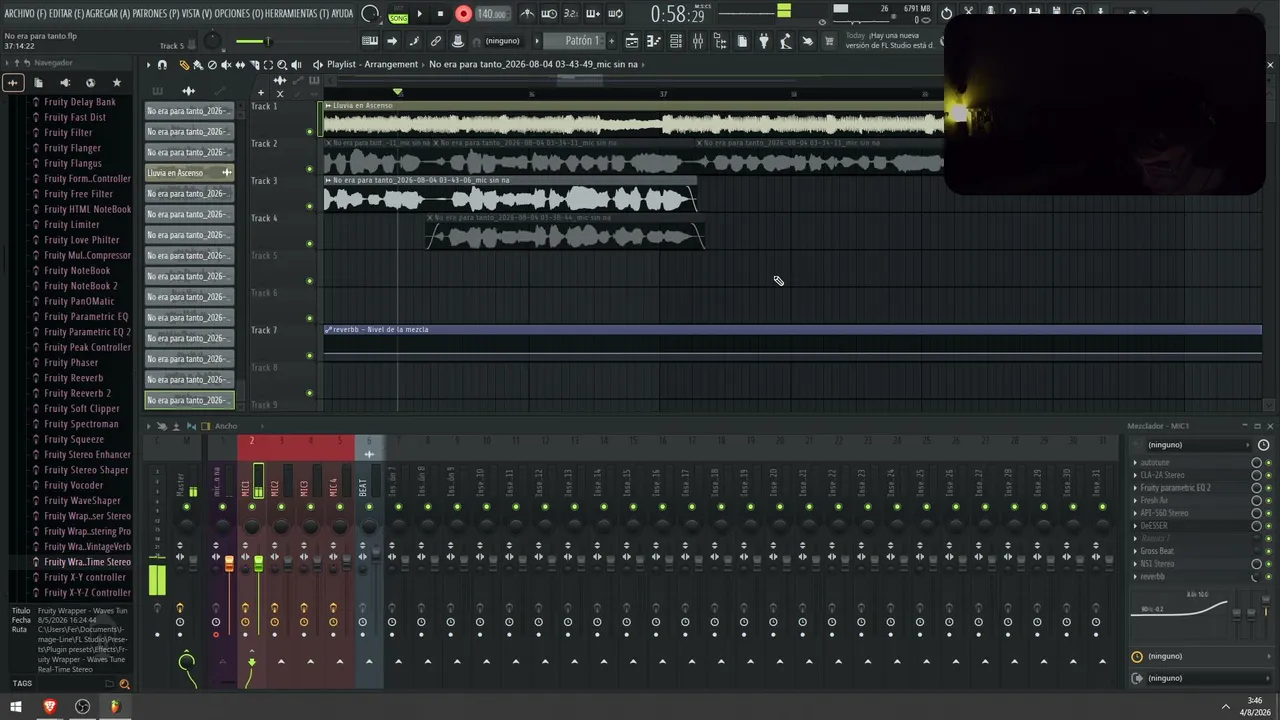Open the OPCIONES menu
This screenshot has width=1280, height=720.
click(238, 14)
